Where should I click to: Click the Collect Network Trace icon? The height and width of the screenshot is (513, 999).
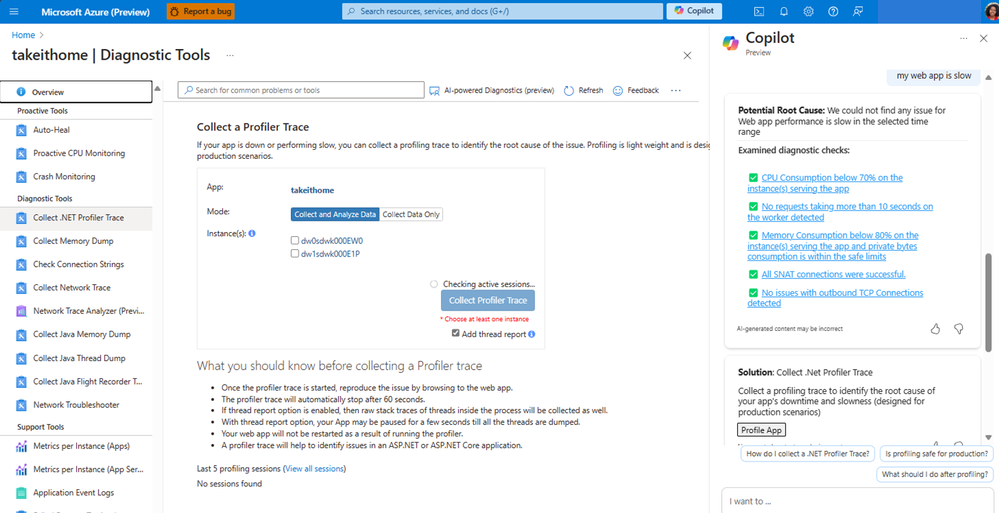pyautogui.click(x=21, y=288)
